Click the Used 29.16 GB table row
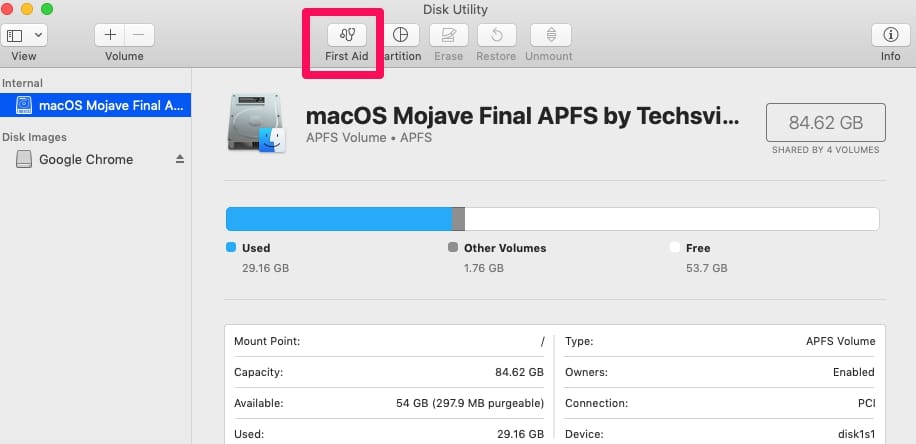The image size is (916, 444). click(x=389, y=434)
